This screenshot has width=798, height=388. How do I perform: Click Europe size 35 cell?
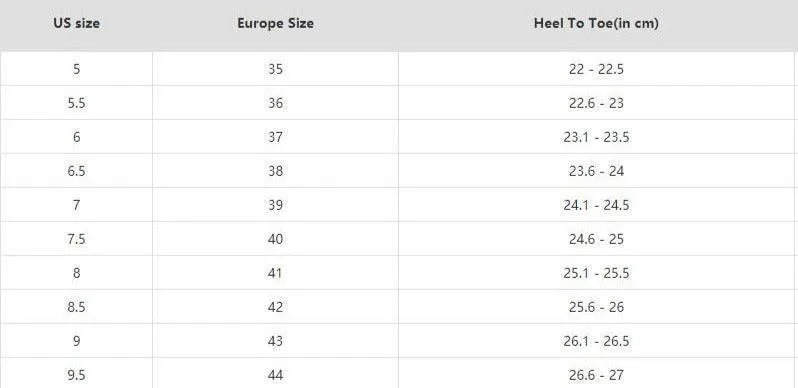(275, 69)
